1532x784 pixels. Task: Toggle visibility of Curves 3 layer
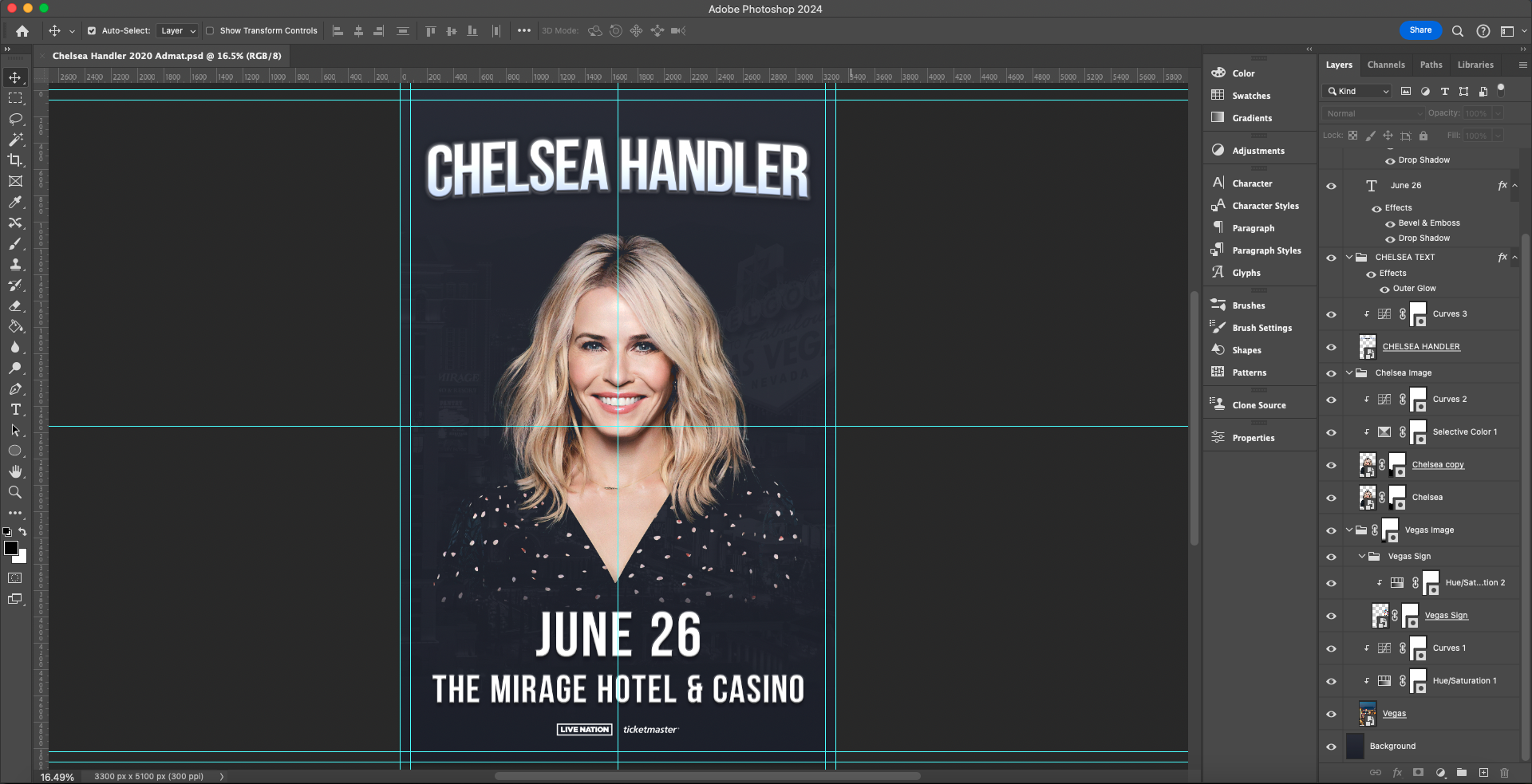pyautogui.click(x=1331, y=314)
